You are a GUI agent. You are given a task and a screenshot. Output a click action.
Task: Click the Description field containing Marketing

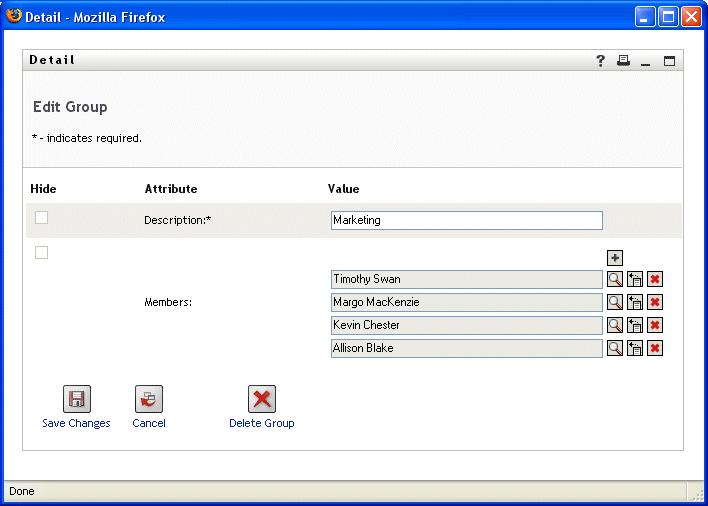coord(467,220)
